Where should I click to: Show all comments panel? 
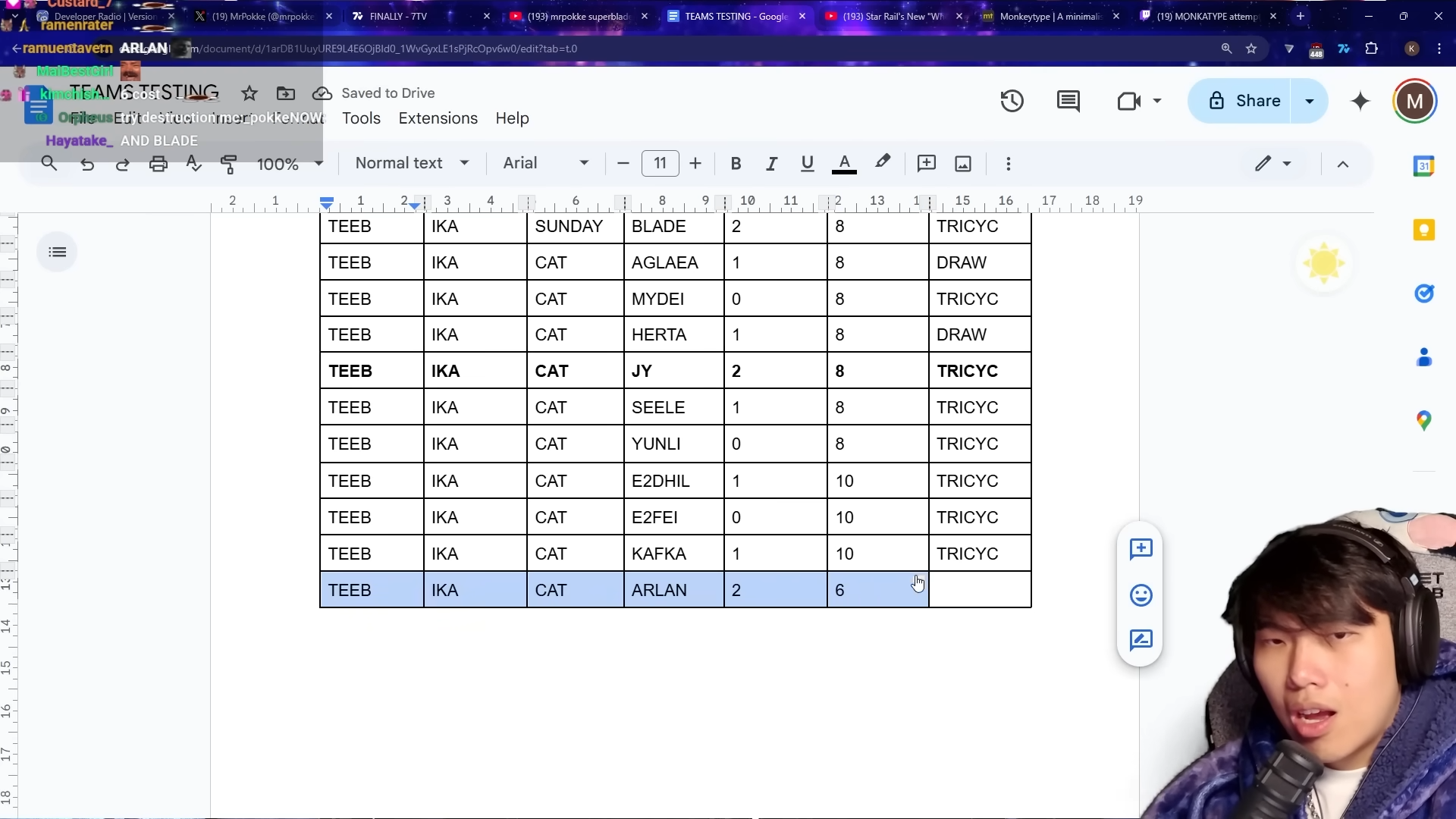click(1068, 101)
